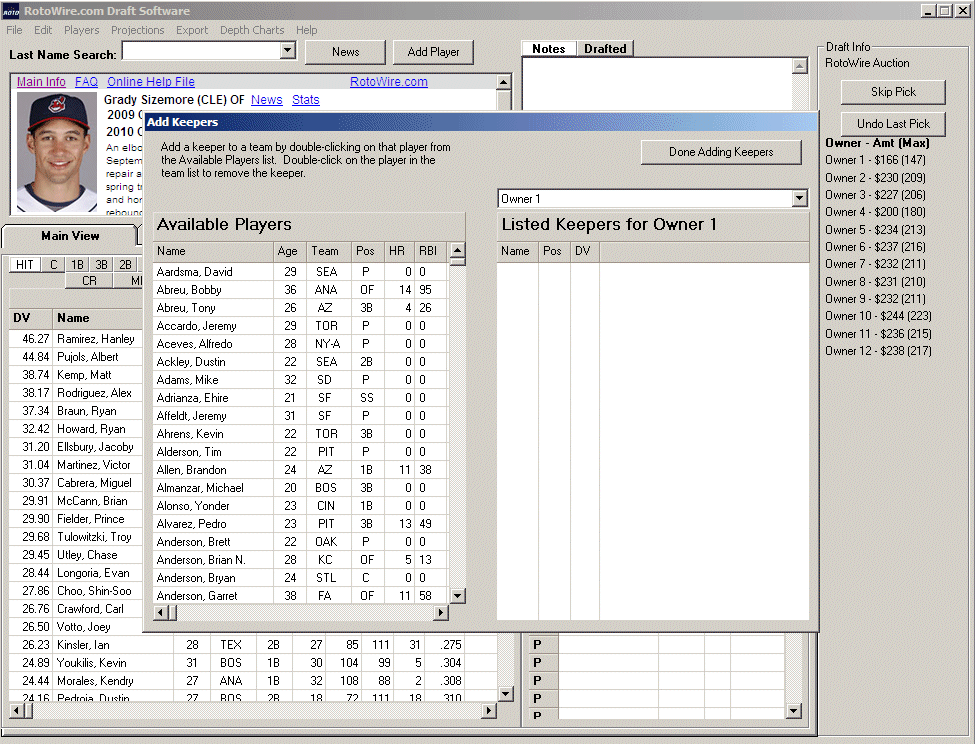This screenshot has width=975, height=744.
Task: Click the Add Player button
Action: pos(433,51)
